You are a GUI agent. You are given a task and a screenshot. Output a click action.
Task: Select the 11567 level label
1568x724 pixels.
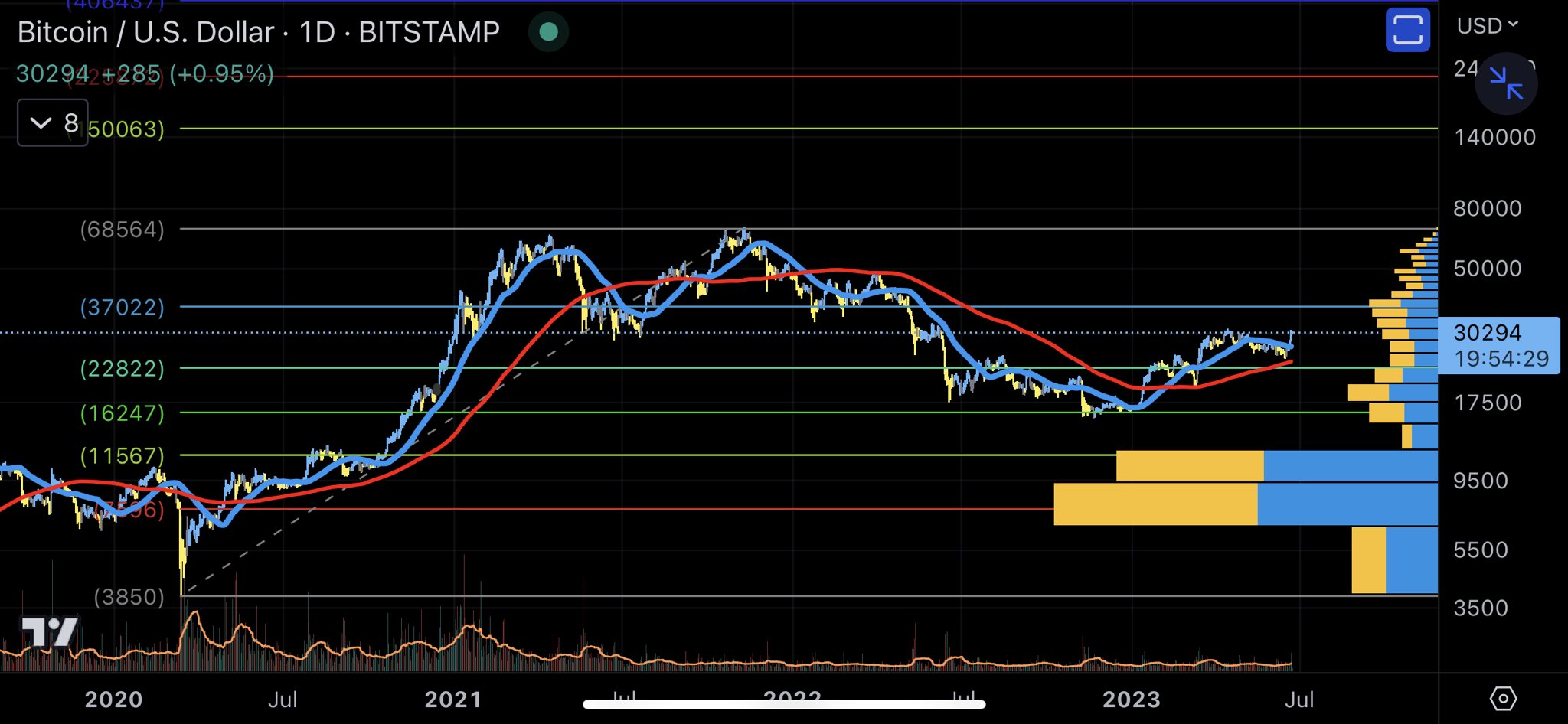coord(122,455)
